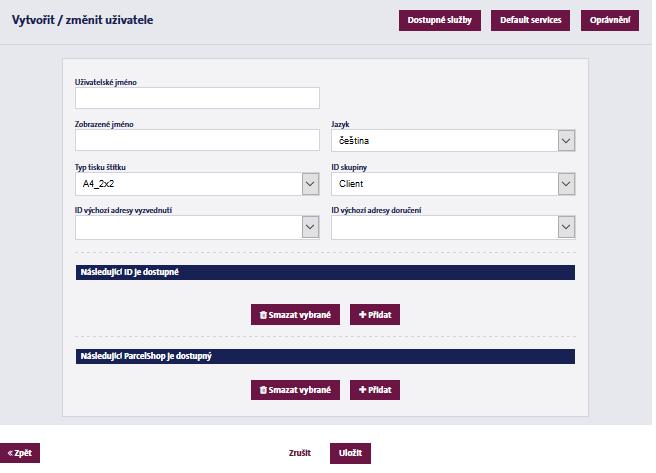The width and height of the screenshot is (656, 473).
Task: Click the Default services button
Action: (530, 20)
